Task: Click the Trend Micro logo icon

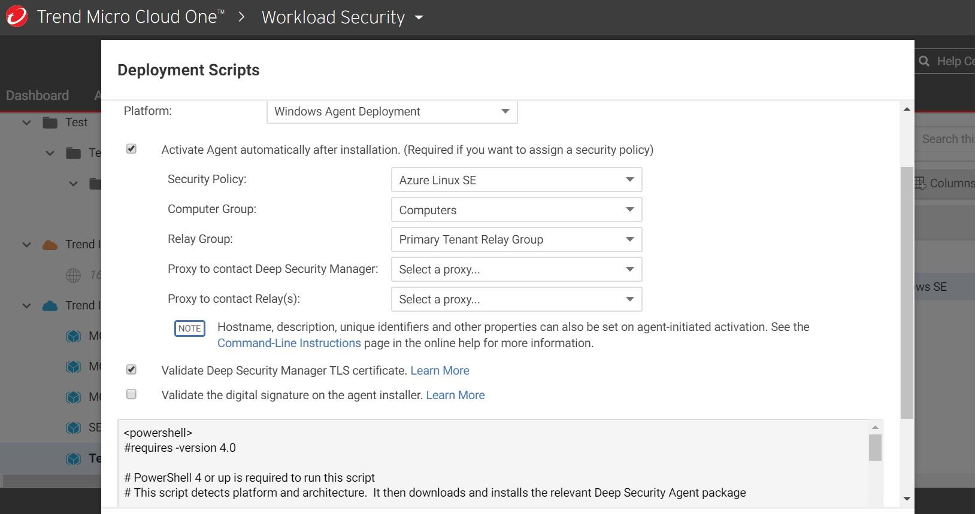Action: (17, 17)
